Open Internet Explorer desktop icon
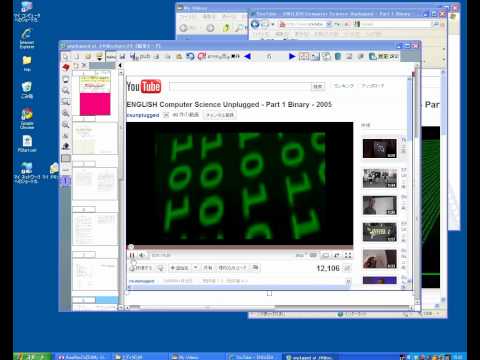 (x=27, y=39)
